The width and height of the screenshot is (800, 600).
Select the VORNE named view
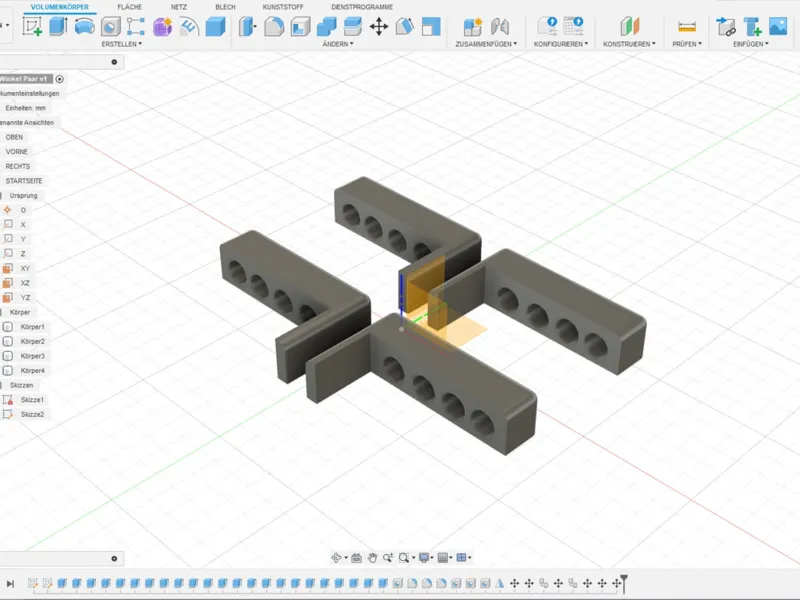(x=16, y=152)
